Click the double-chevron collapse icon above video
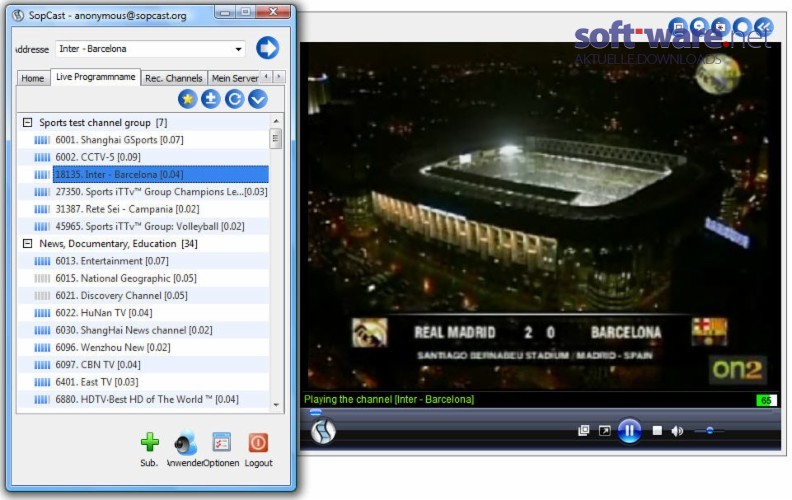Viewport: 792px width, 500px height. [764, 26]
